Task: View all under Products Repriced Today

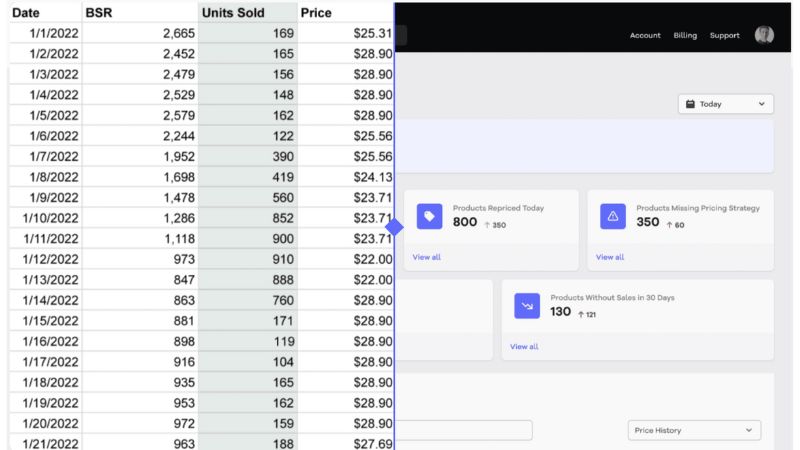Action: point(427,257)
